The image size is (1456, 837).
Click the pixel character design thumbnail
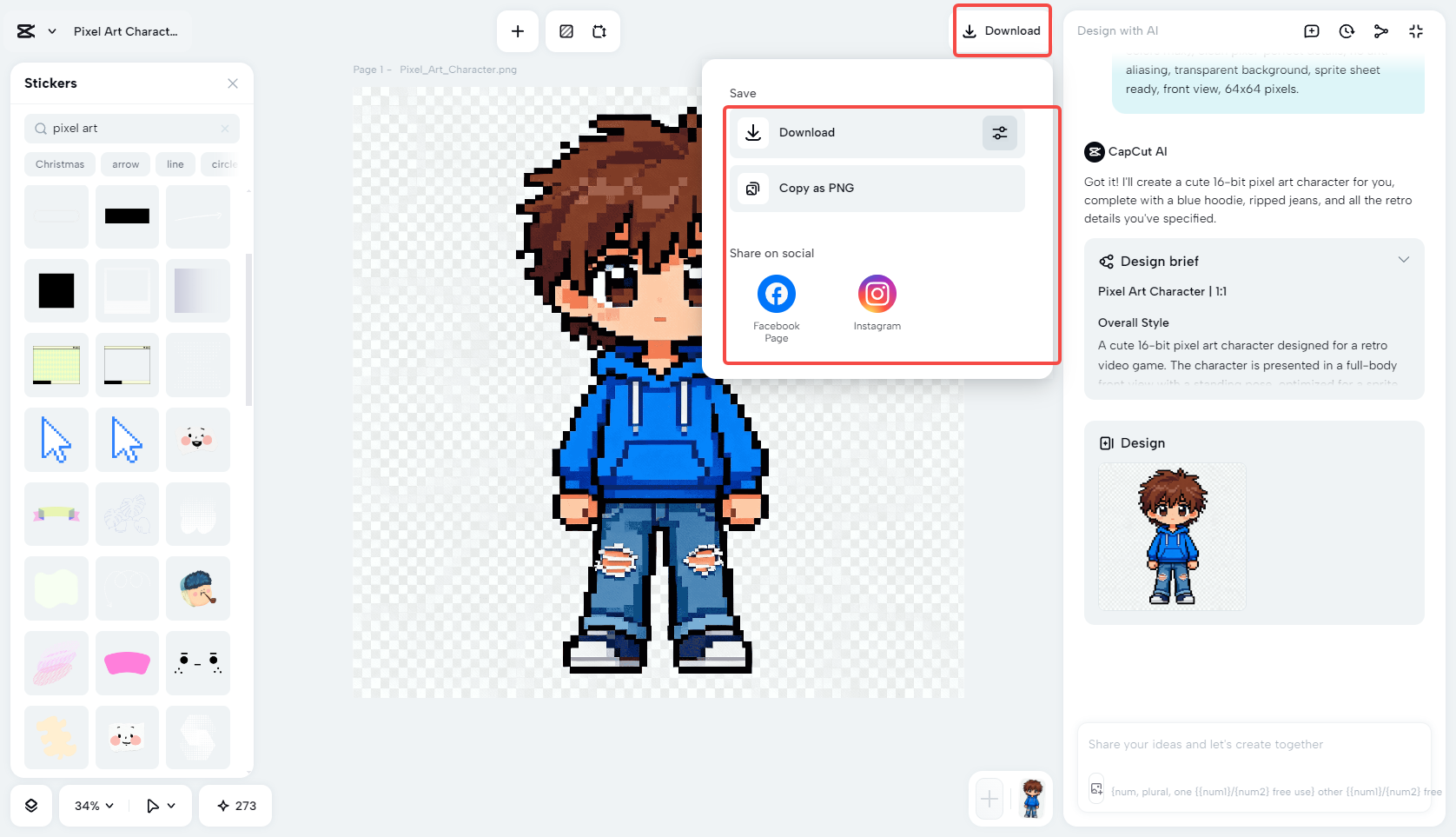pos(1172,536)
